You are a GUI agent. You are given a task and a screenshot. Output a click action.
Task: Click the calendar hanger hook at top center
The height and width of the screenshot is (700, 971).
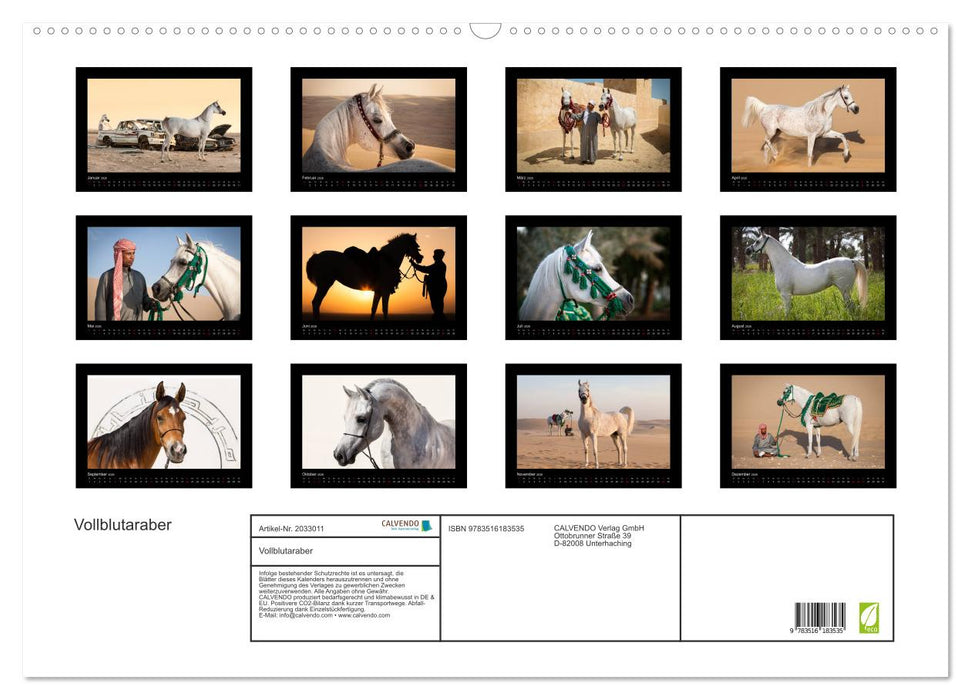[x=485, y=31]
